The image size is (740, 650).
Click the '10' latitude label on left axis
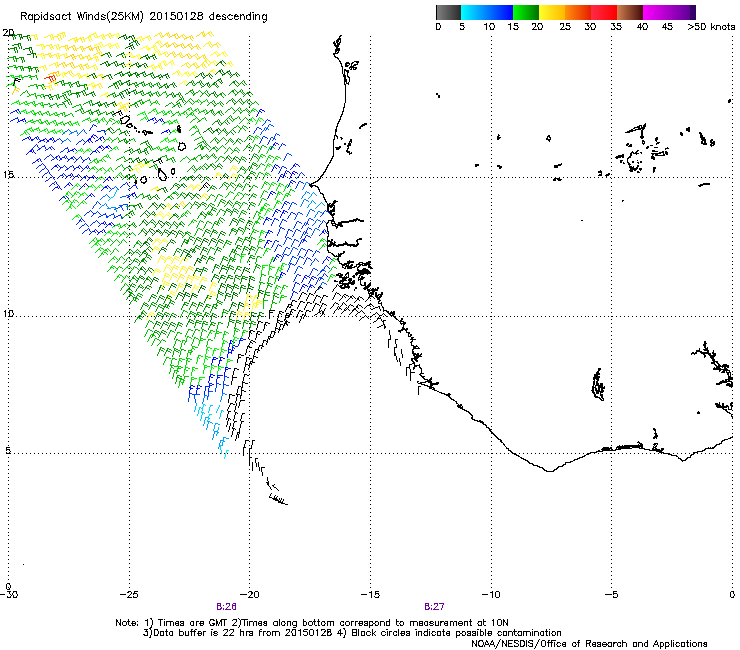click(8, 313)
